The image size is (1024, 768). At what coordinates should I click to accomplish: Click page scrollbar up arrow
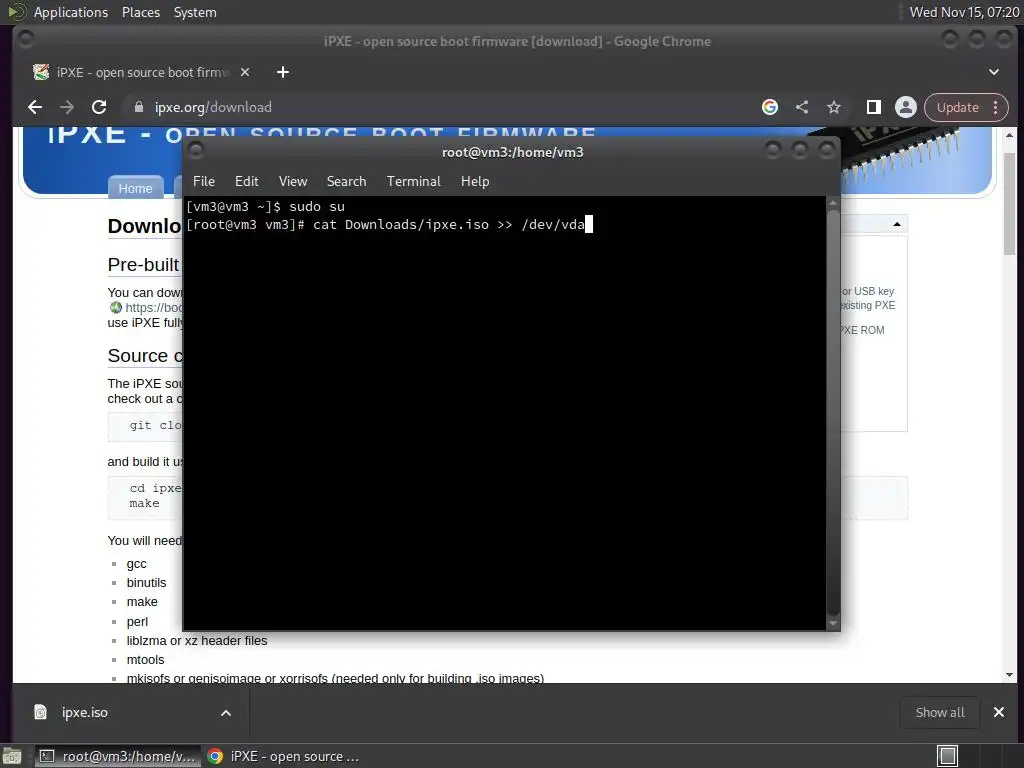(x=1010, y=135)
